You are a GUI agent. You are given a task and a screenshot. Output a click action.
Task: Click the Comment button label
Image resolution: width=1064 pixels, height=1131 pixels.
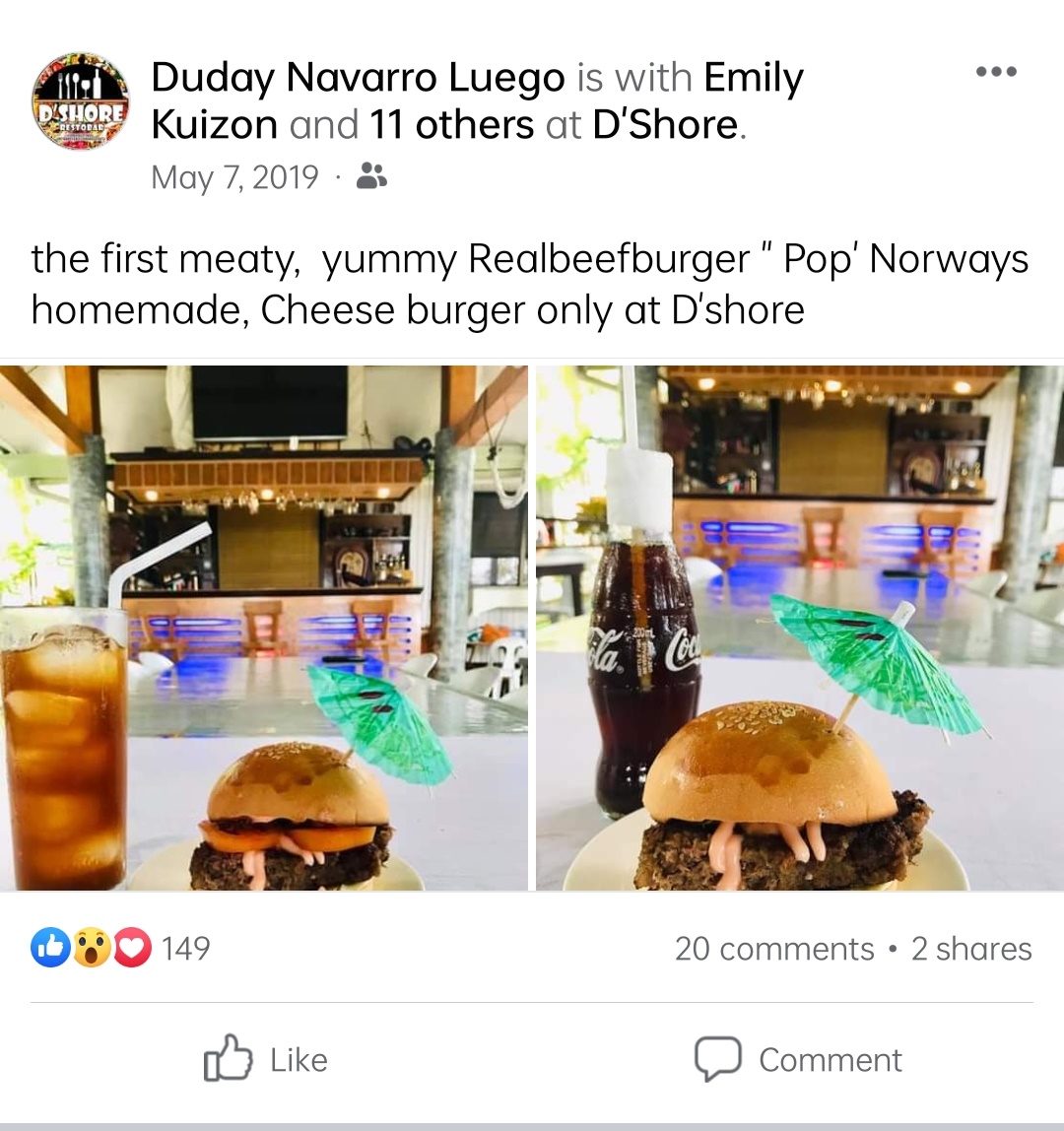(x=831, y=1060)
